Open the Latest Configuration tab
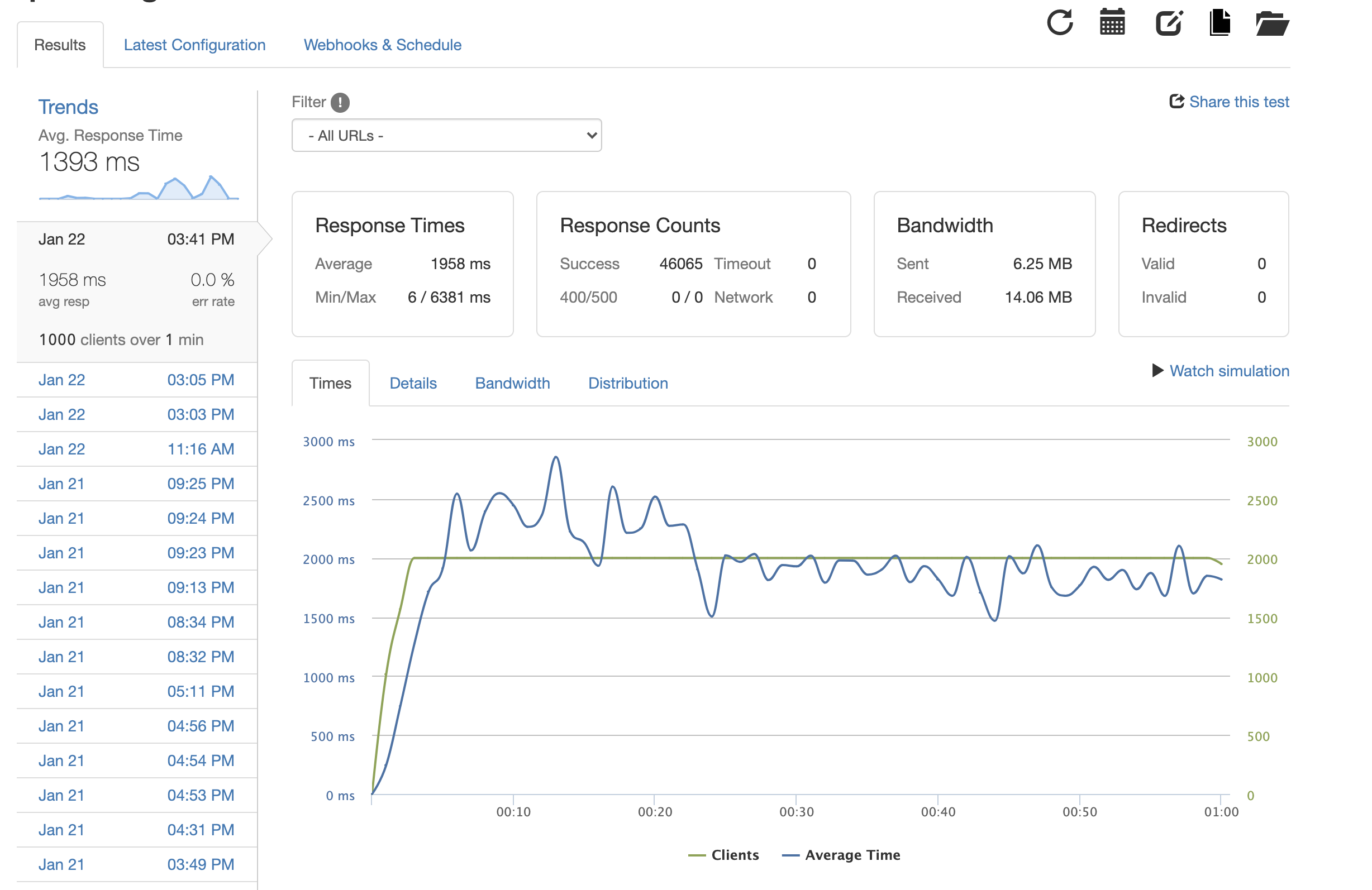The height and width of the screenshot is (890, 1372). (x=195, y=45)
